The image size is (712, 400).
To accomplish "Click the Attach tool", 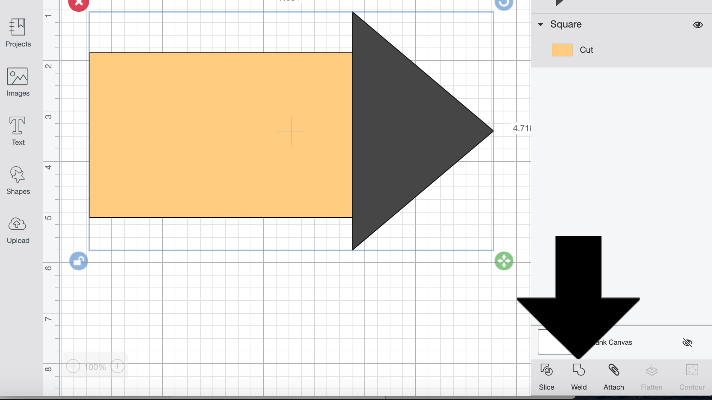I will point(613,377).
